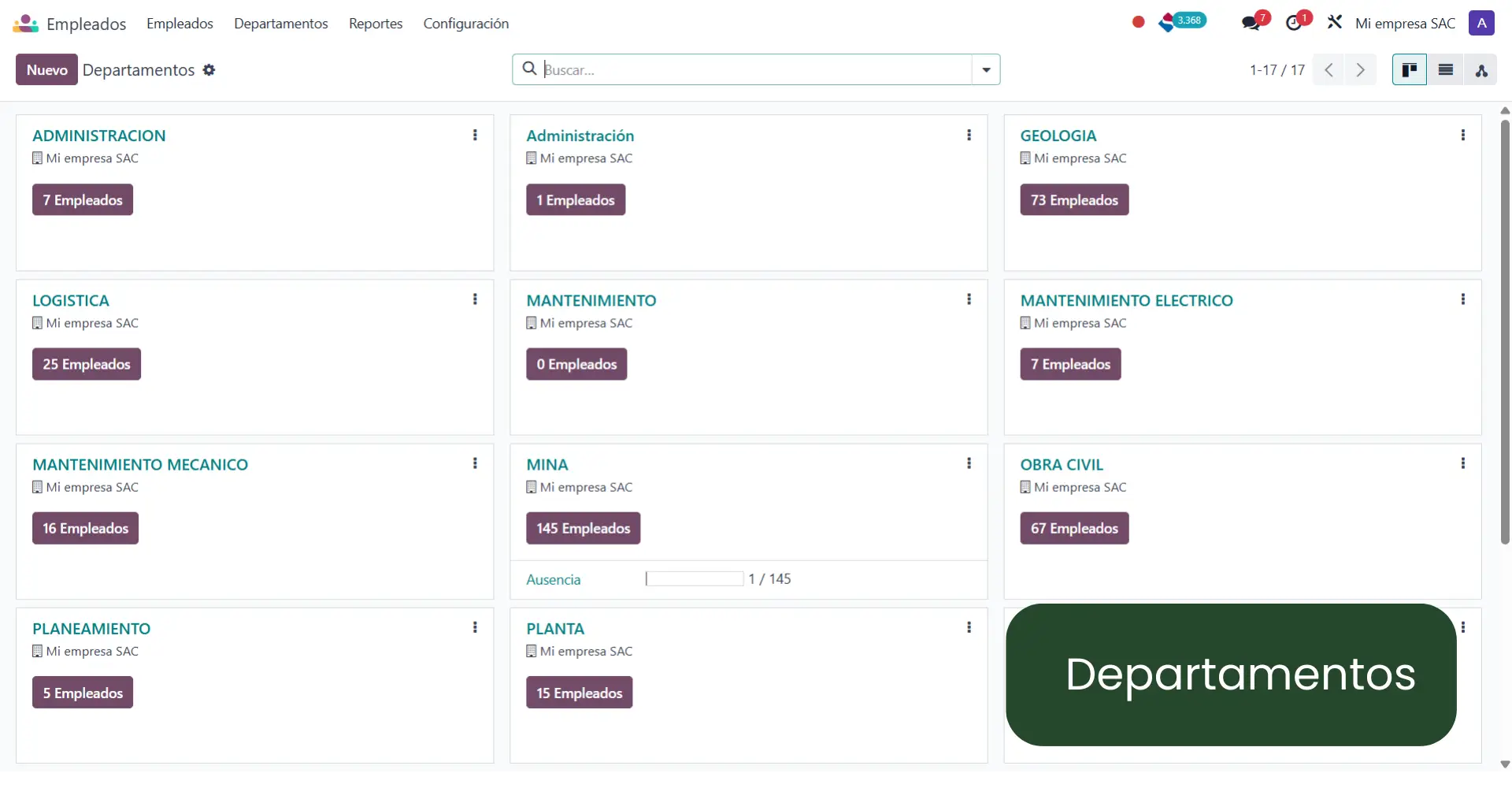
Task: Open the hierarchy view of departments
Action: [x=1481, y=69]
